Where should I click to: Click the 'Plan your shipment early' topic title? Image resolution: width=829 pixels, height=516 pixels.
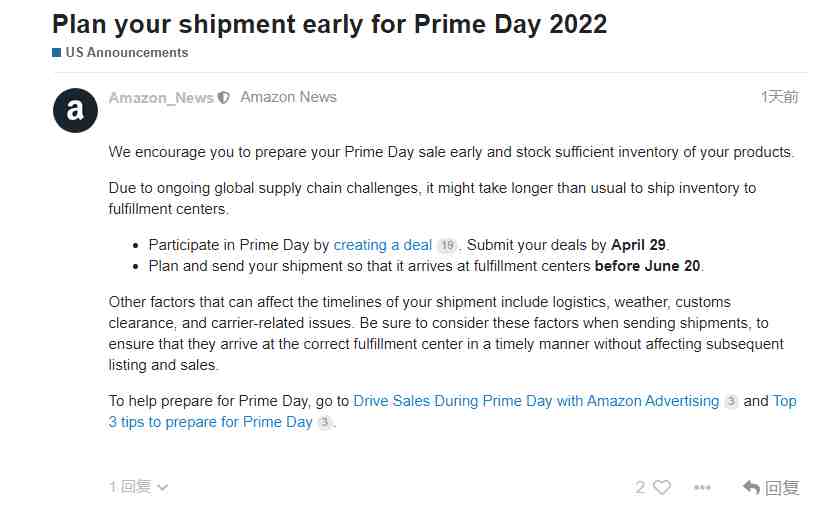point(329,24)
